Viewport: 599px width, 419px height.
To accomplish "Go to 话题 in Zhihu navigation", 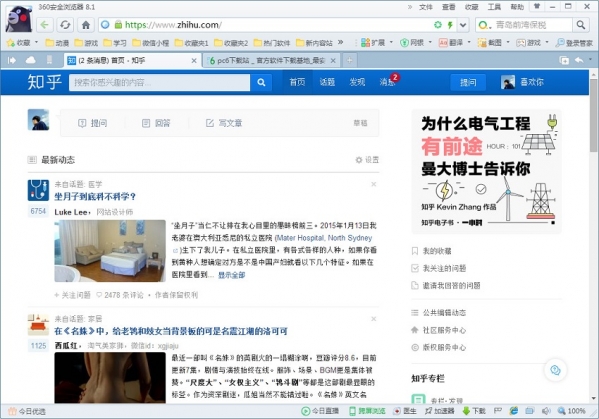I will 327,82.
